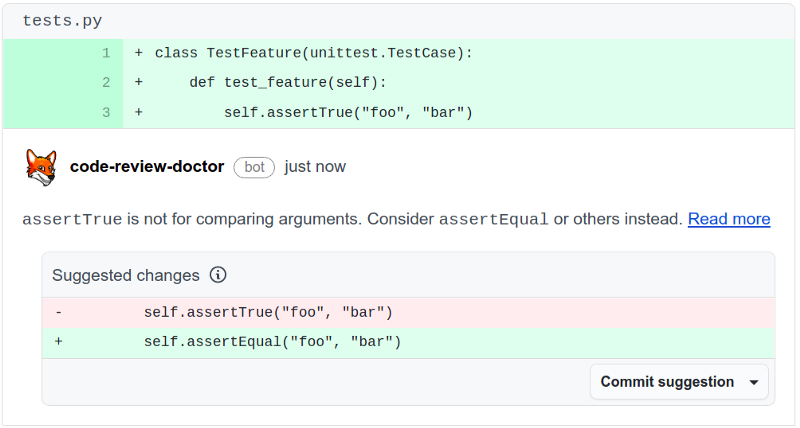The image size is (800, 428).
Task: Click the Commit suggestion button
Action: coord(667,382)
